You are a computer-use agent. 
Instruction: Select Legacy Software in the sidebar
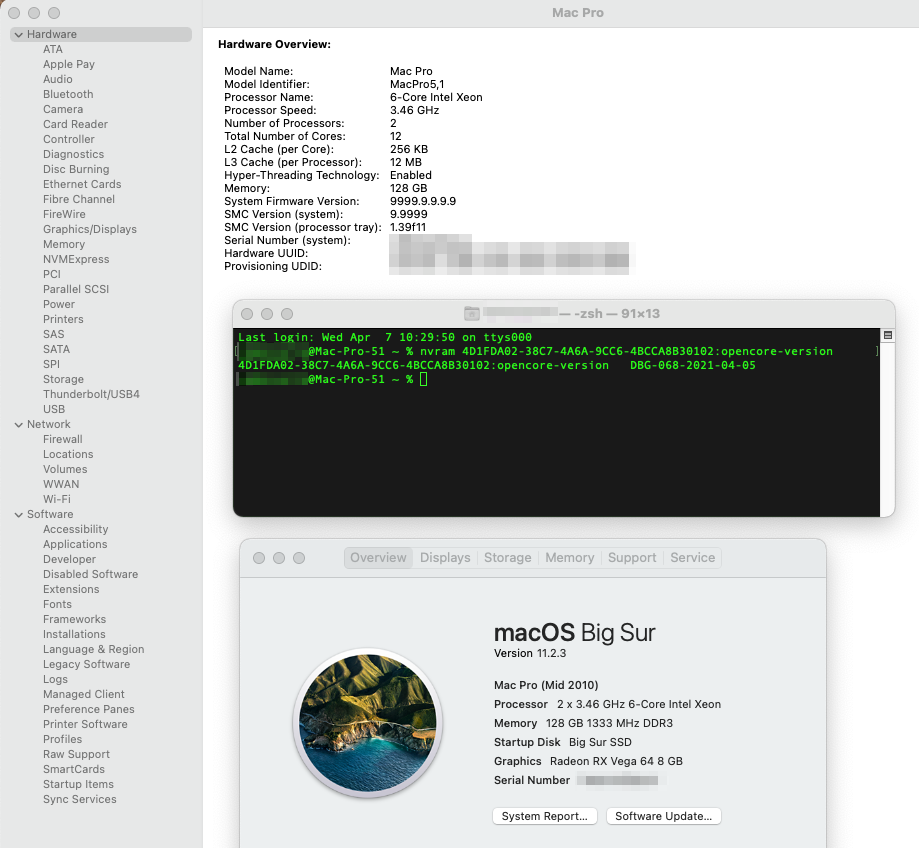point(86,664)
